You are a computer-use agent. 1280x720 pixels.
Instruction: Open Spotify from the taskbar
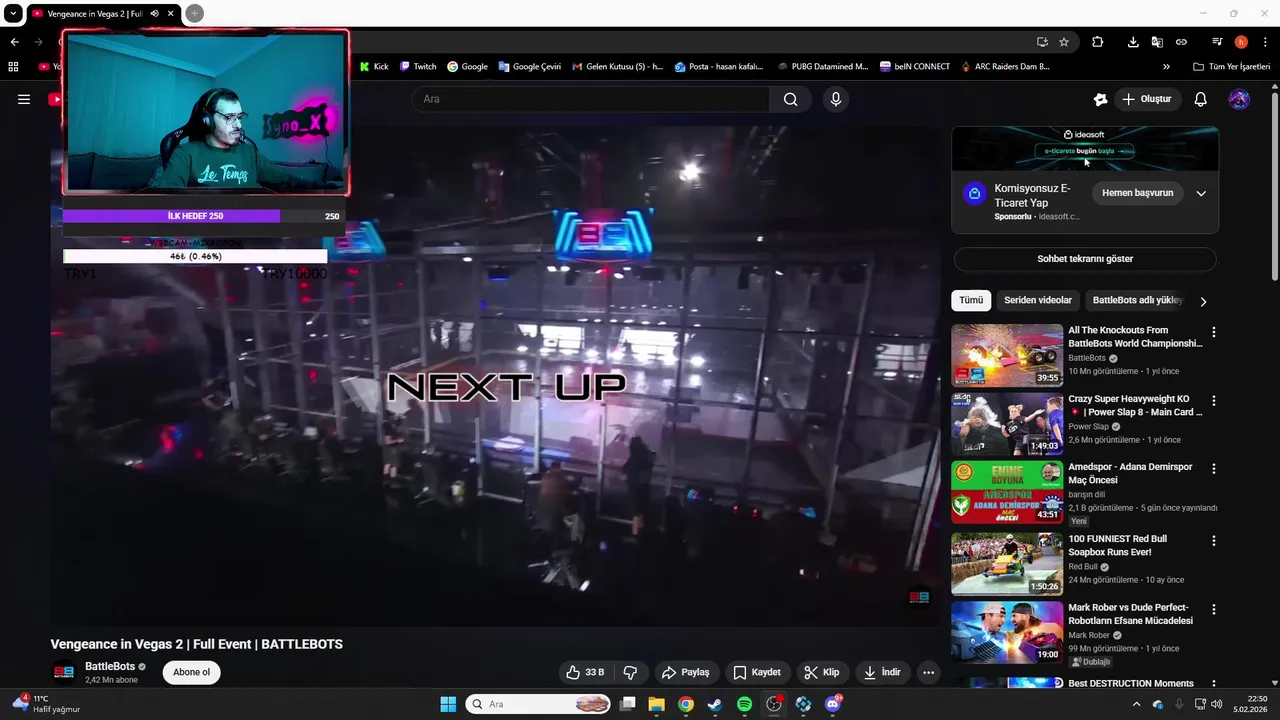(744, 704)
